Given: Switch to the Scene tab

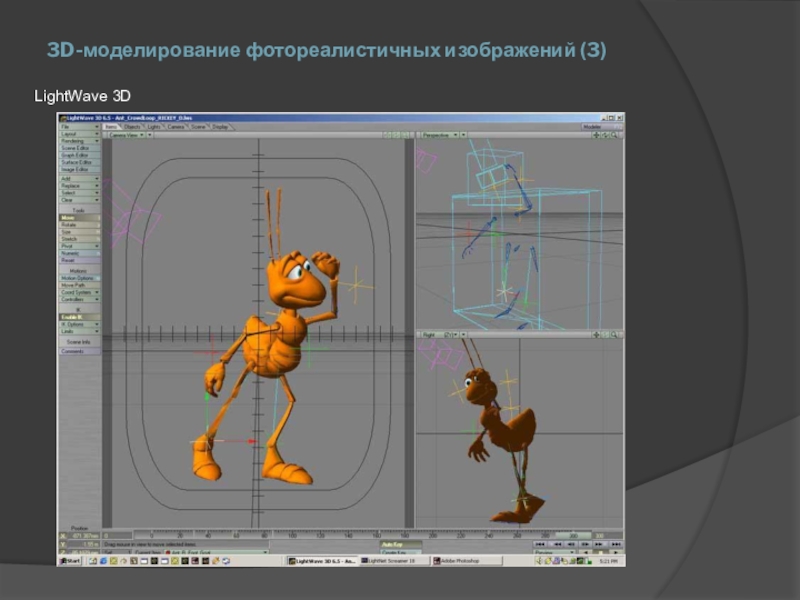Looking at the screenshot, I should coord(198,127).
